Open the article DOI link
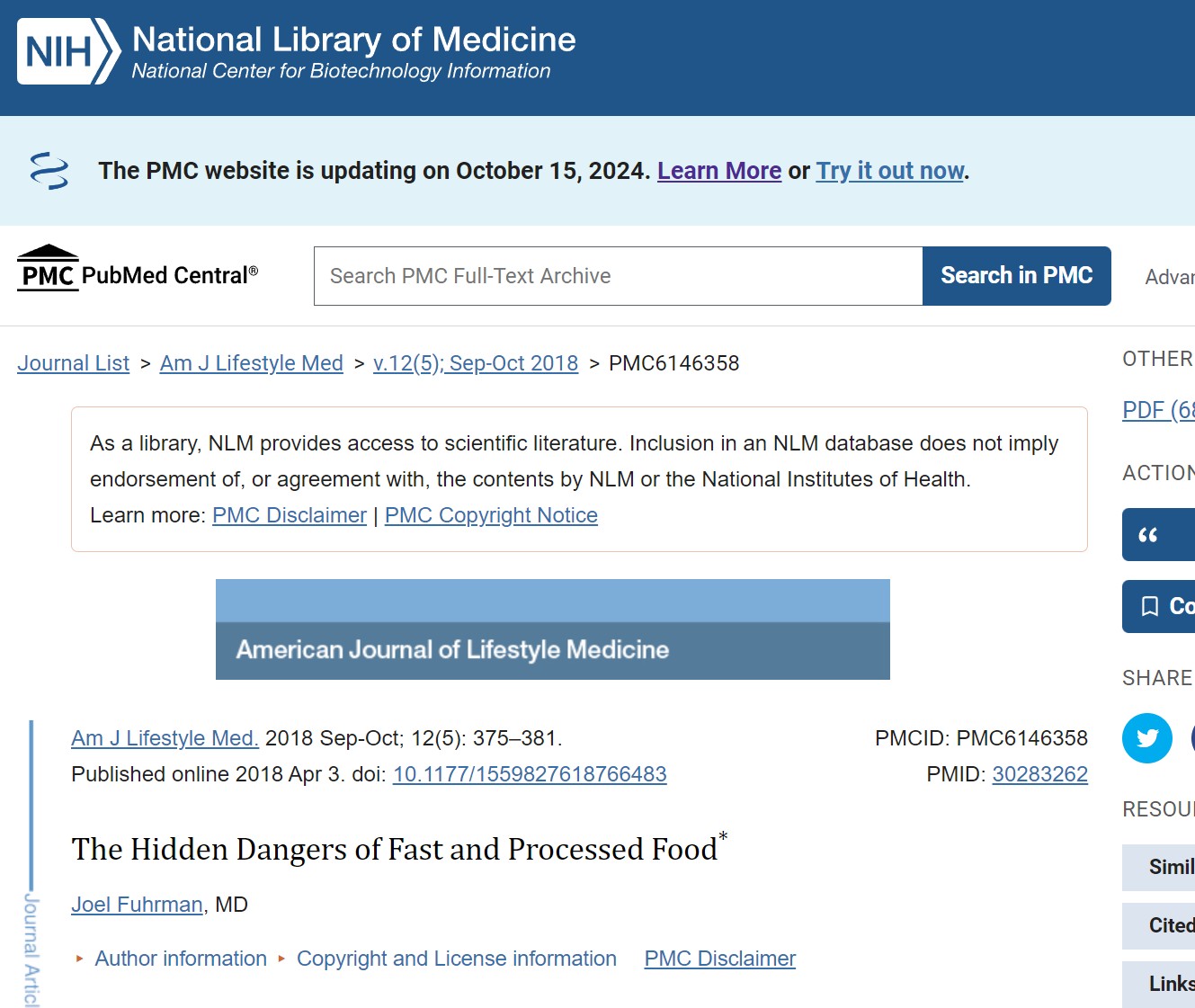This screenshot has width=1195, height=1008. coord(530,774)
